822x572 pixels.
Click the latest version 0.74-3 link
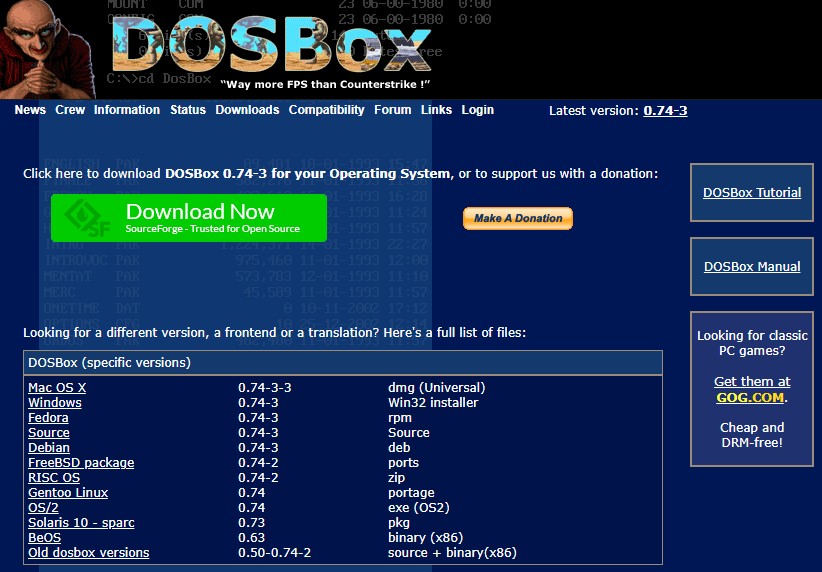coord(665,111)
